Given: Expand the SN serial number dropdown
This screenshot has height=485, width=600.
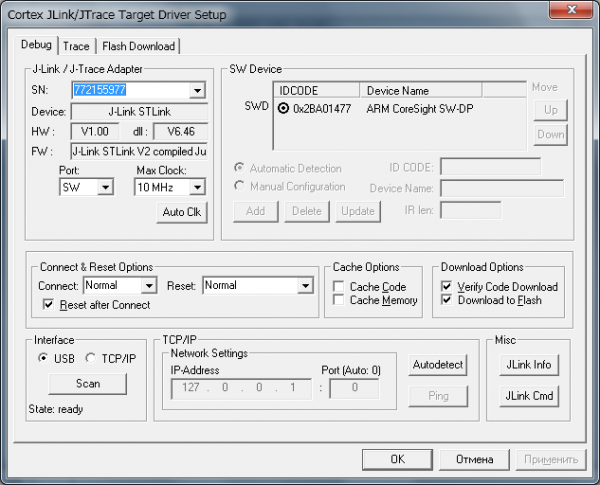Looking at the screenshot, I should click(197, 91).
